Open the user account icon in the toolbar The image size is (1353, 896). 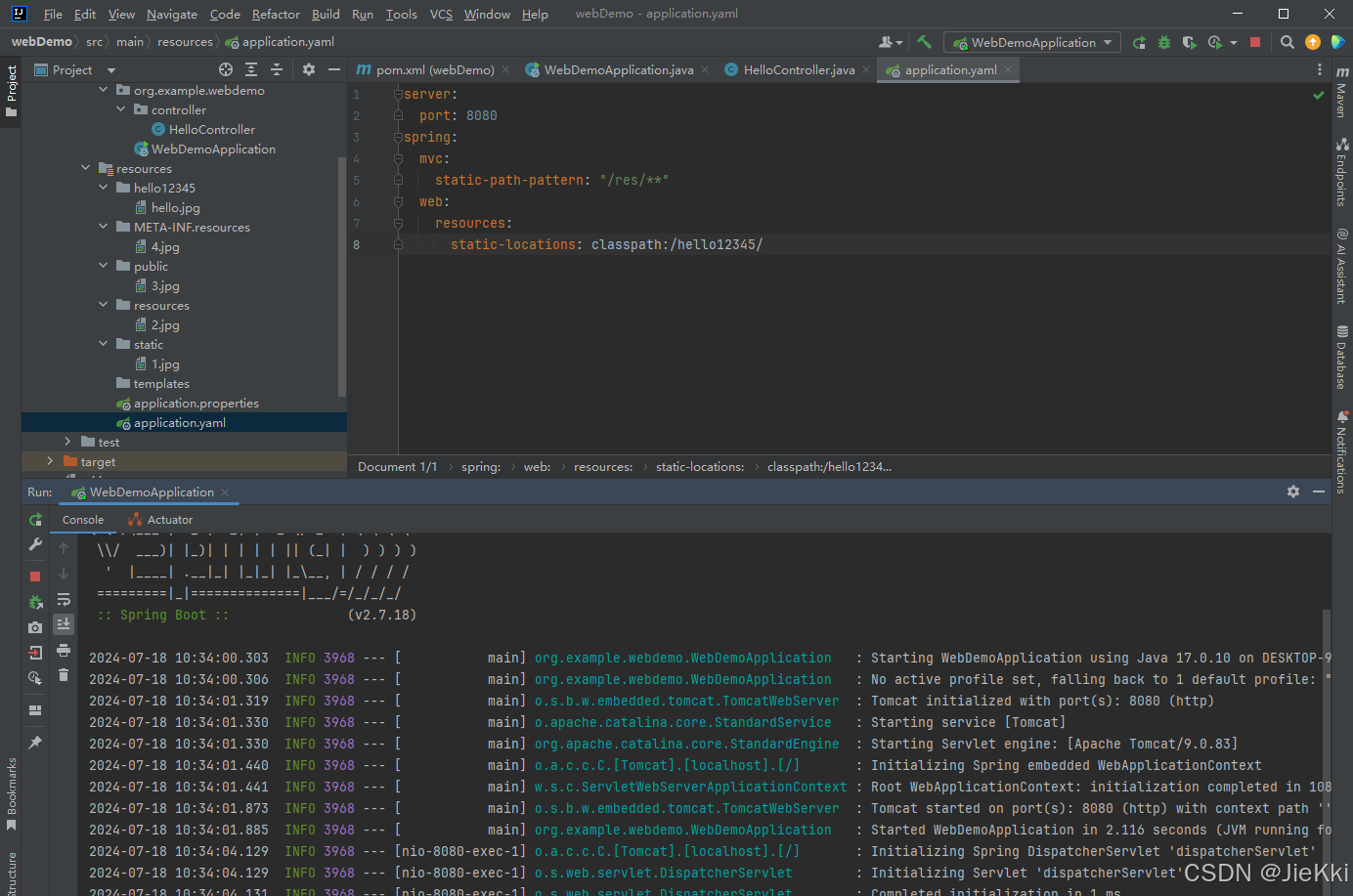pos(890,42)
